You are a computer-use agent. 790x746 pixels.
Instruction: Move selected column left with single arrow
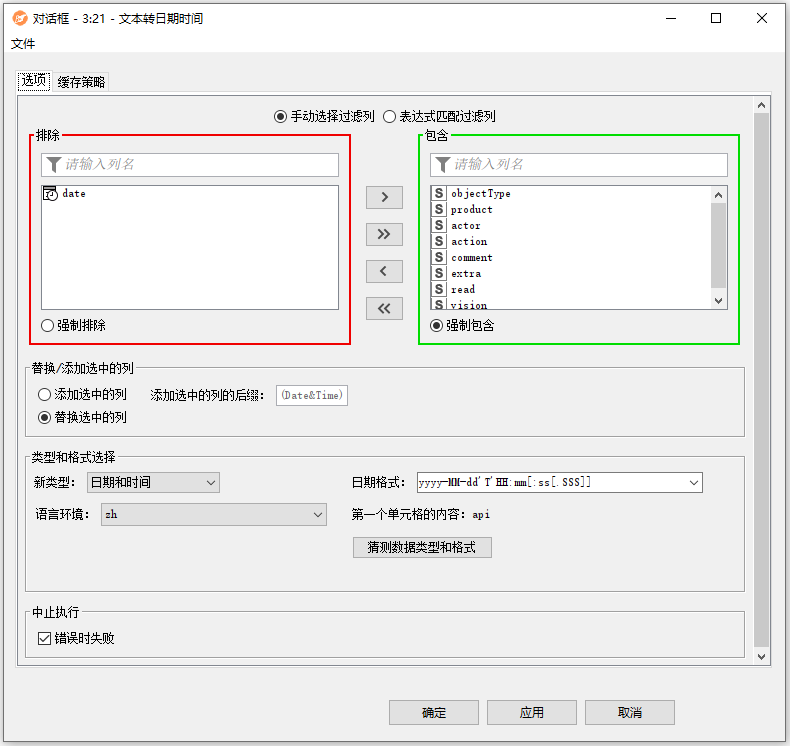click(x=384, y=272)
